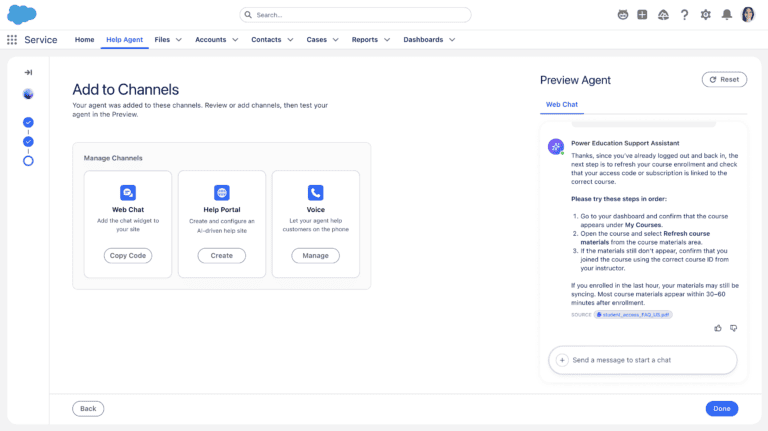
Task: Click the Done button
Action: (x=721, y=408)
